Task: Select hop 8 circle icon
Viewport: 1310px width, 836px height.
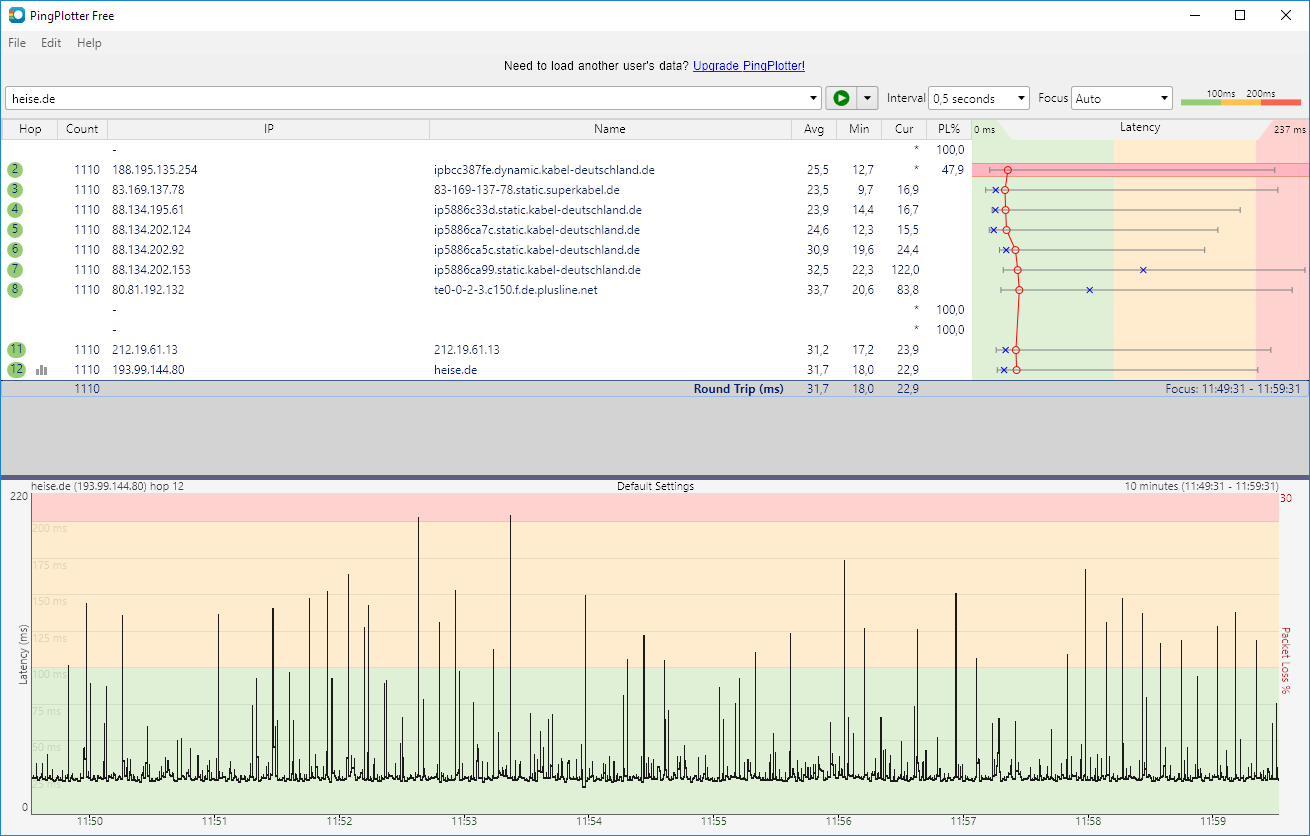Action: click(15, 290)
